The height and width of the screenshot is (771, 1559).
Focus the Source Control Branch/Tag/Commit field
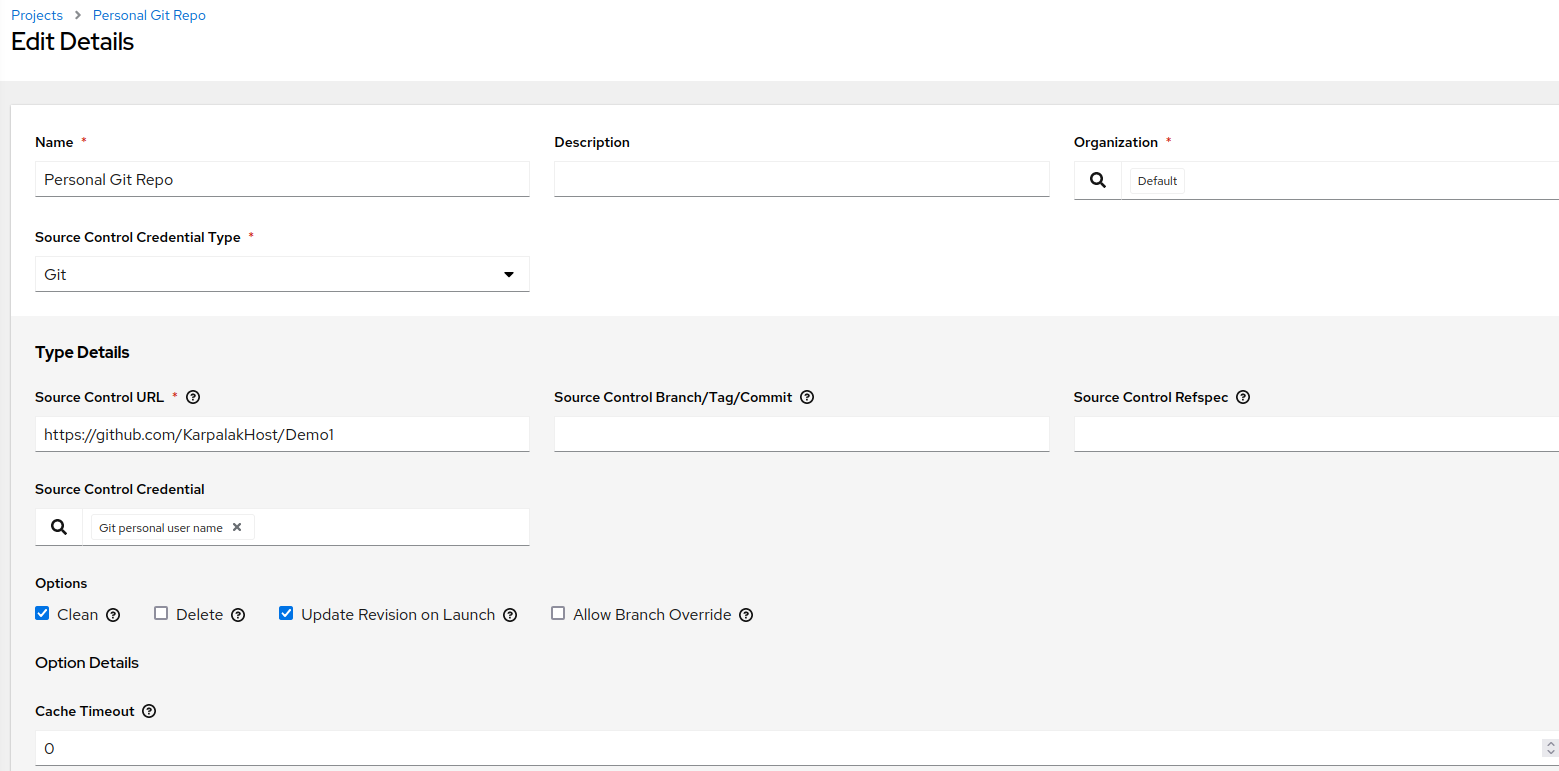[x=802, y=434]
